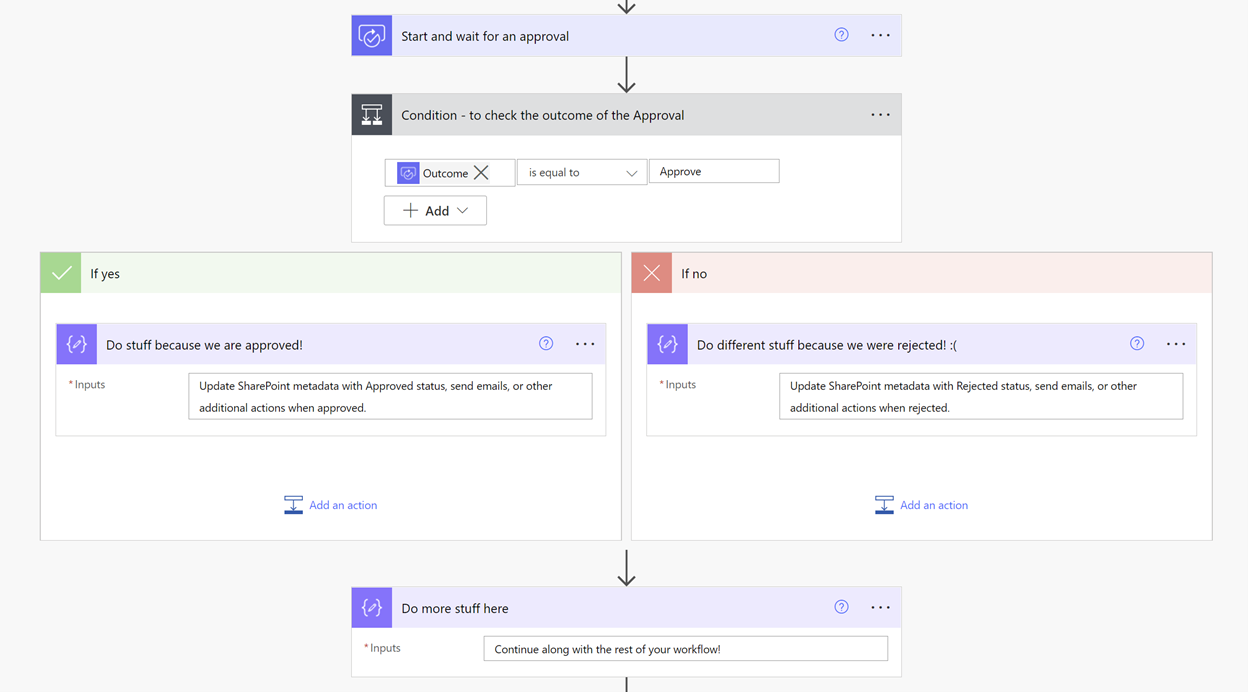Click the Inputs field containing Continue along text
This screenshot has width=1248, height=692.
click(x=686, y=648)
